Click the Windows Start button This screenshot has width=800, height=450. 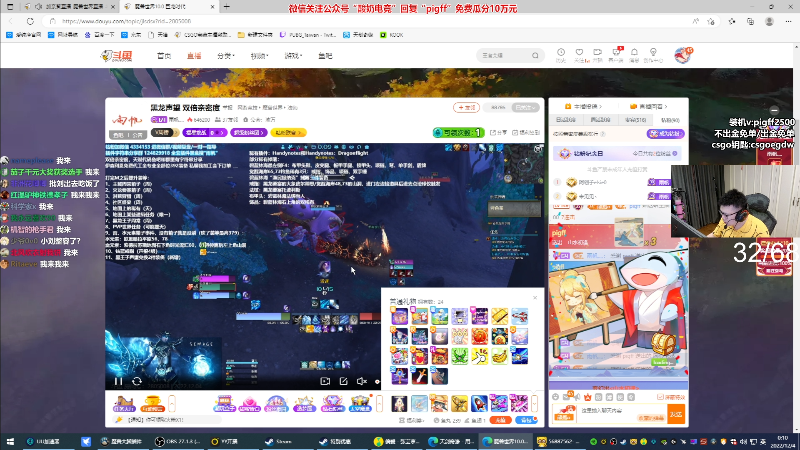[x=10, y=442]
